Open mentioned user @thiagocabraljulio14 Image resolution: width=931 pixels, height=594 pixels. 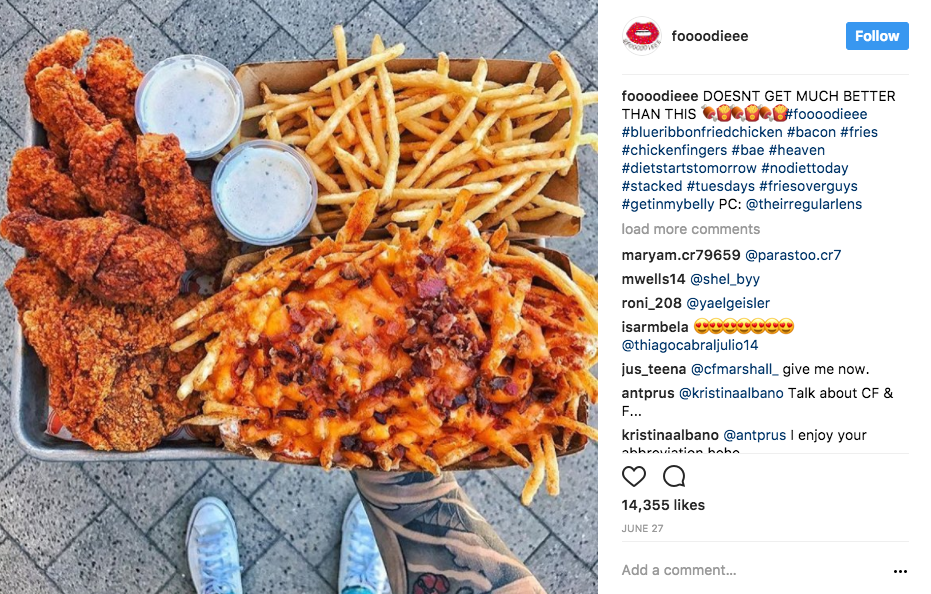tap(689, 345)
